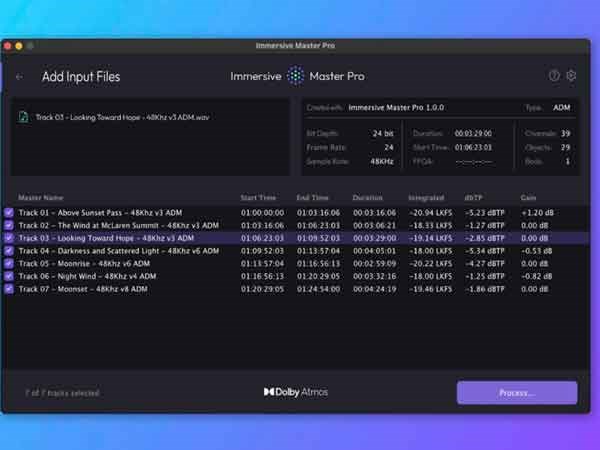
Task: Sort by the Integrated column header
Action: click(426, 198)
